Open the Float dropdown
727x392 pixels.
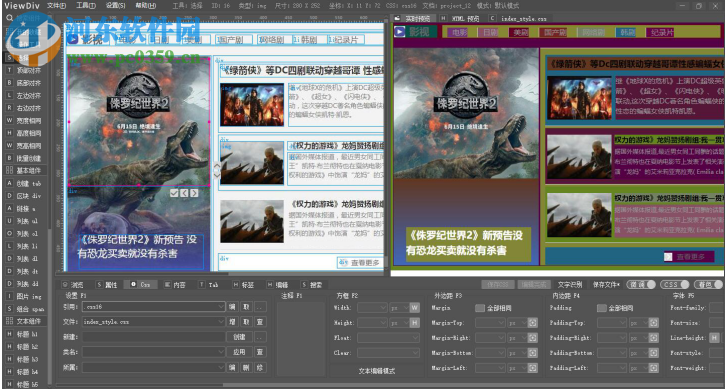click(x=389, y=338)
